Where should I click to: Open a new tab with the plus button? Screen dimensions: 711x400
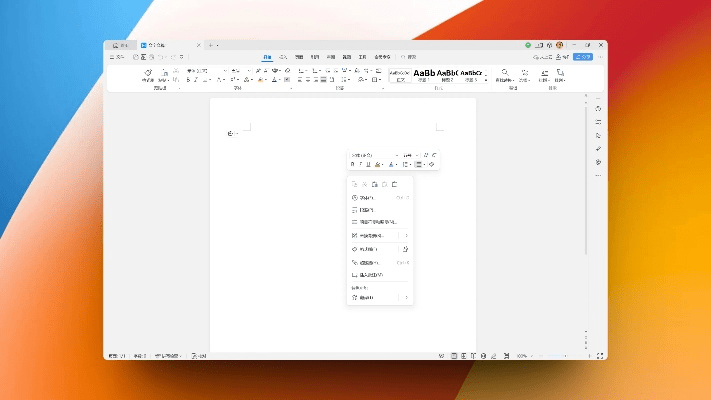pyautogui.click(x=211, y=45)
